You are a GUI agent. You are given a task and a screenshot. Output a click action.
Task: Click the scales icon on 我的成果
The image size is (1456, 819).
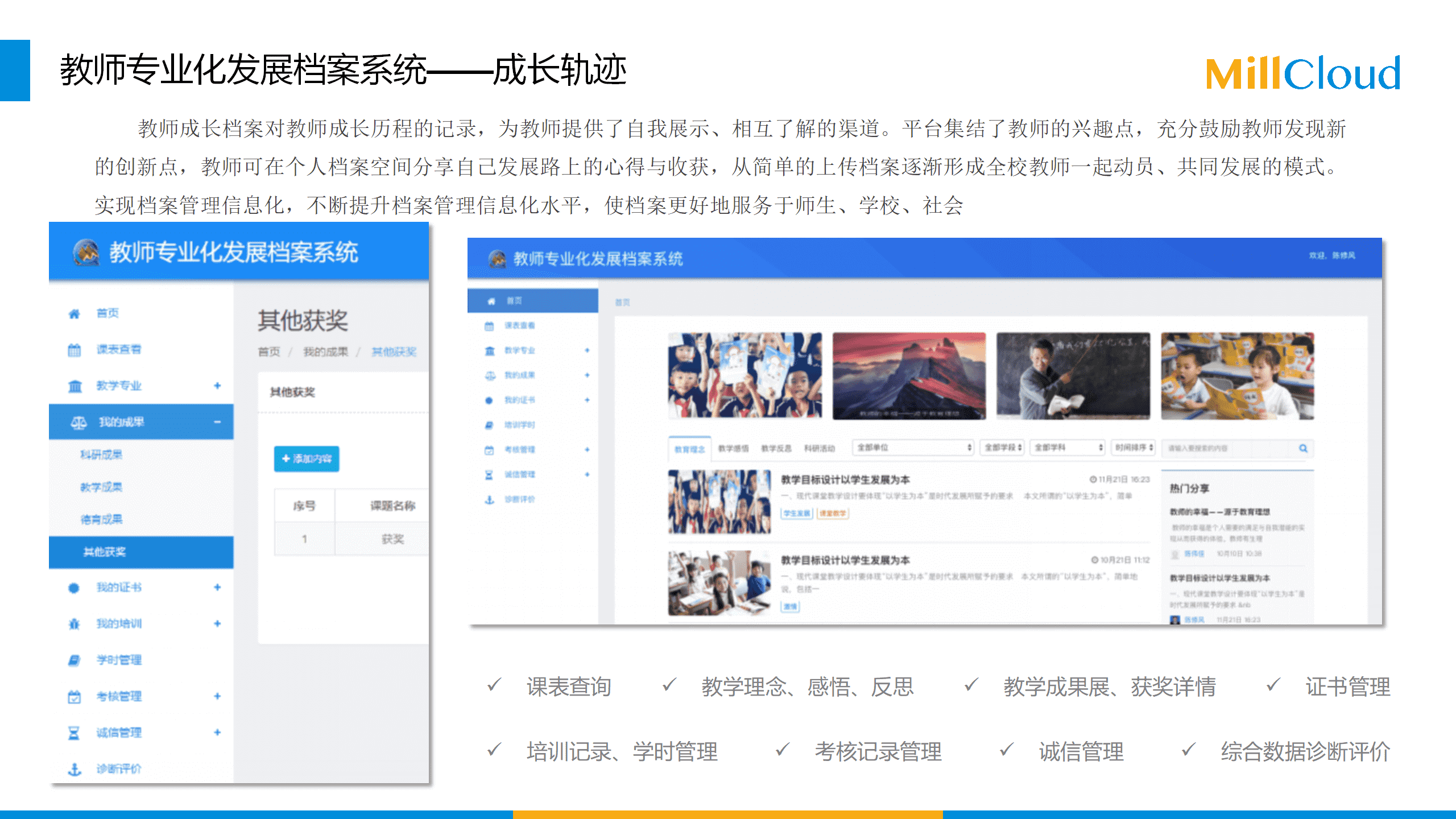(78, 422)
